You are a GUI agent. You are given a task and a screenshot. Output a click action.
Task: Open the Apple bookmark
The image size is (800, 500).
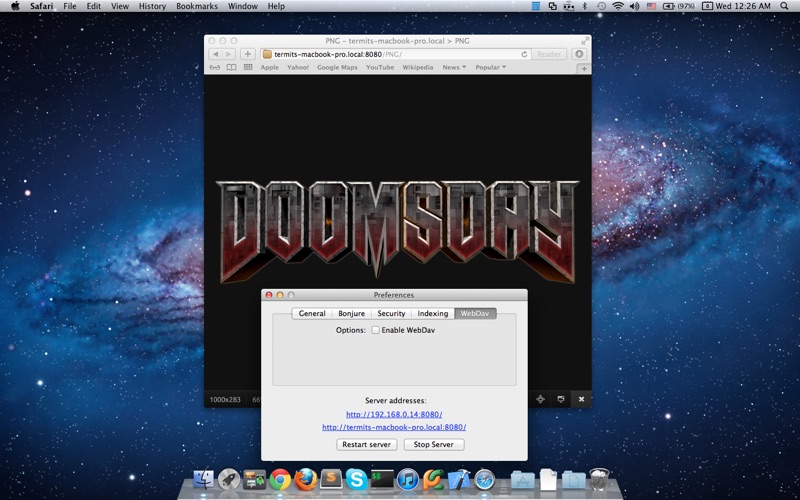pos(269,67)
